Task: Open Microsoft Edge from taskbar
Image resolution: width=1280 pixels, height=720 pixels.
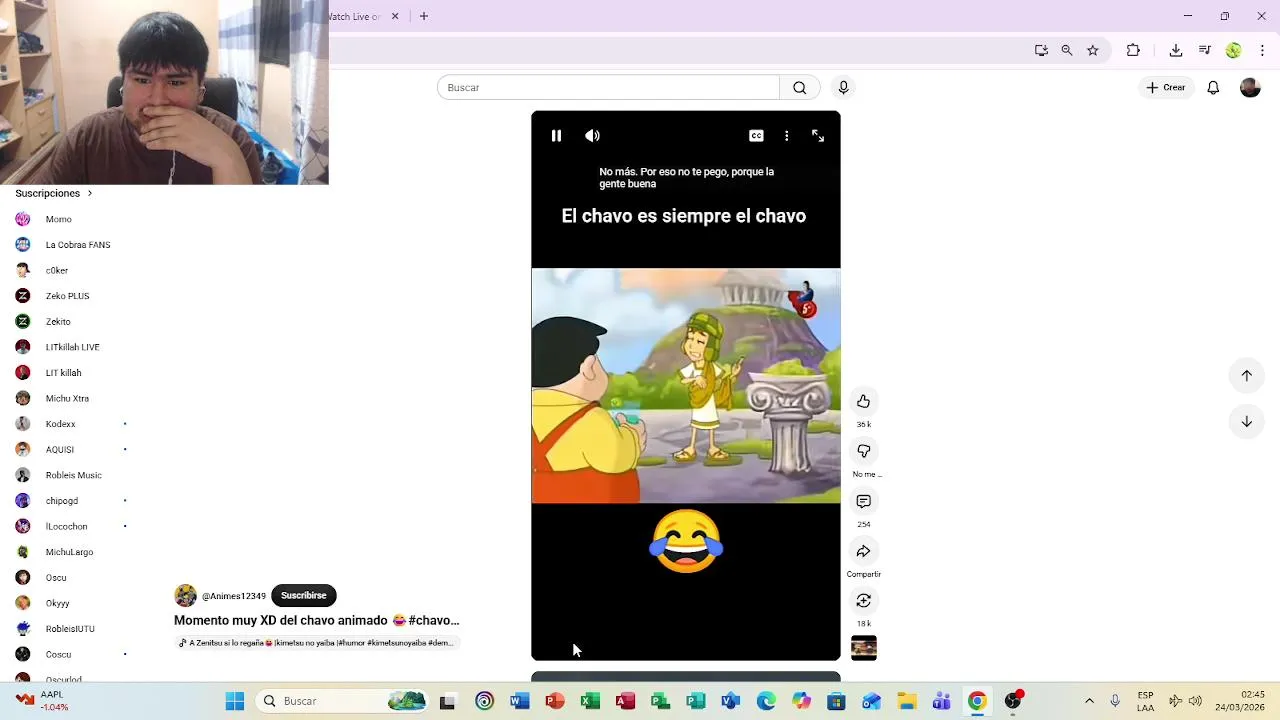Action: (766, 701)
